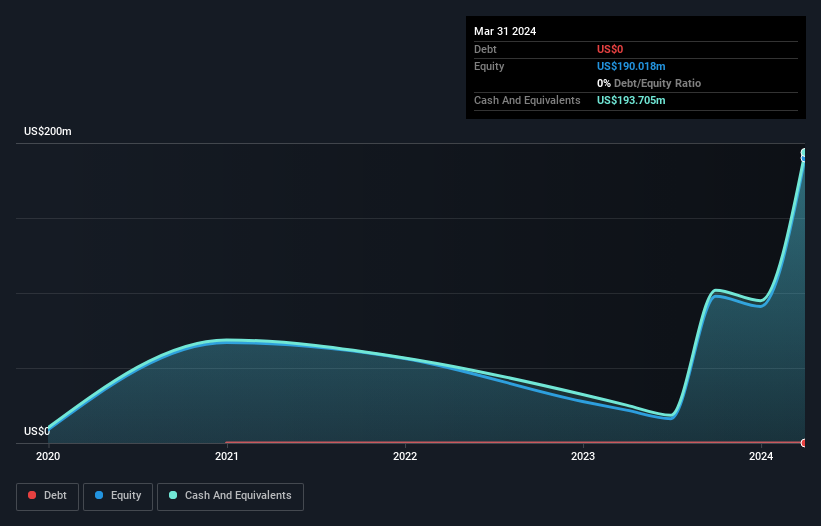Click the 2021 x-axis label
The width and height of the screenshot is (821, 526).
click(x=227, y=456)
